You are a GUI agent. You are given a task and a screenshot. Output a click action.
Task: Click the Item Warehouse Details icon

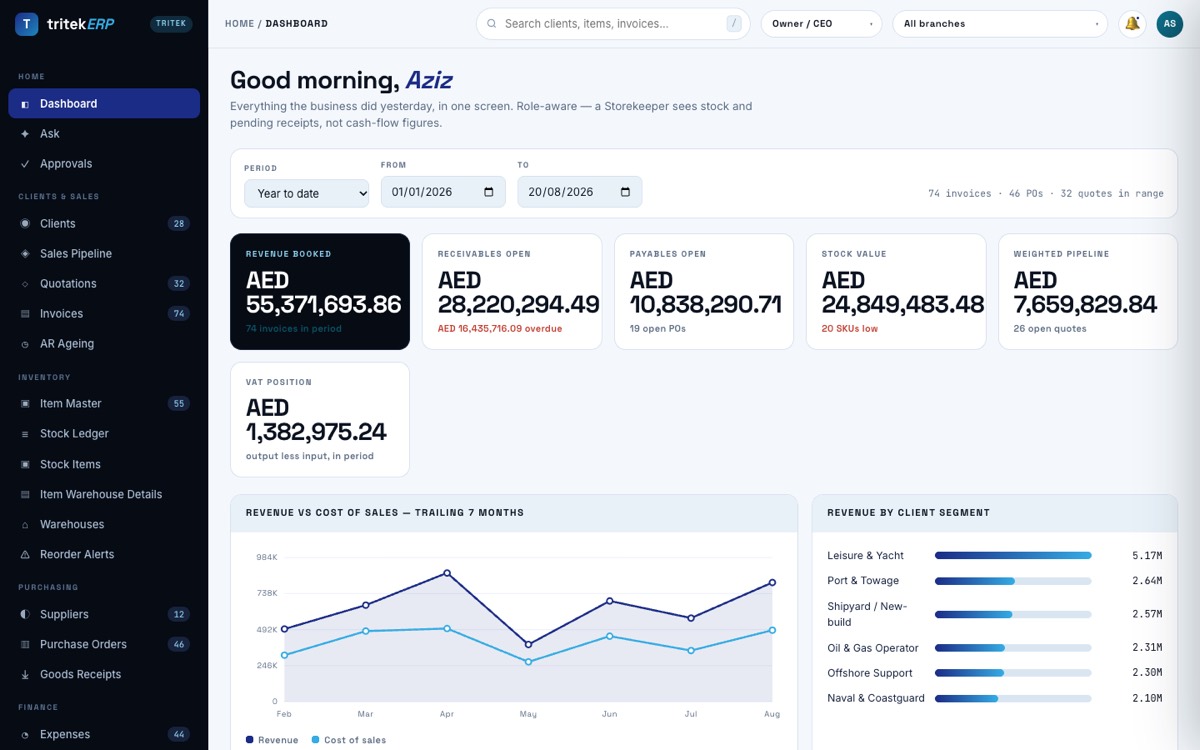[25, 495]
